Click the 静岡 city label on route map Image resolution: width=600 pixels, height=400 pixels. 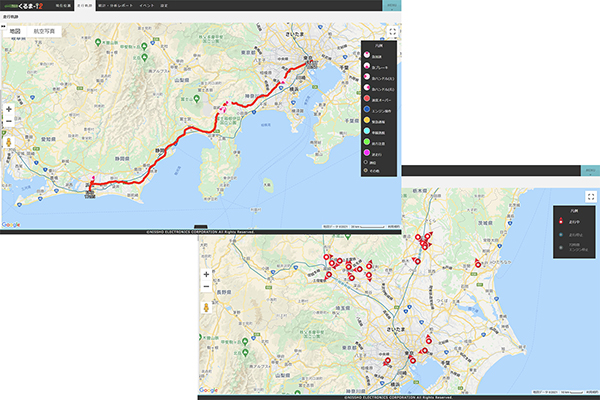point(159,150)
